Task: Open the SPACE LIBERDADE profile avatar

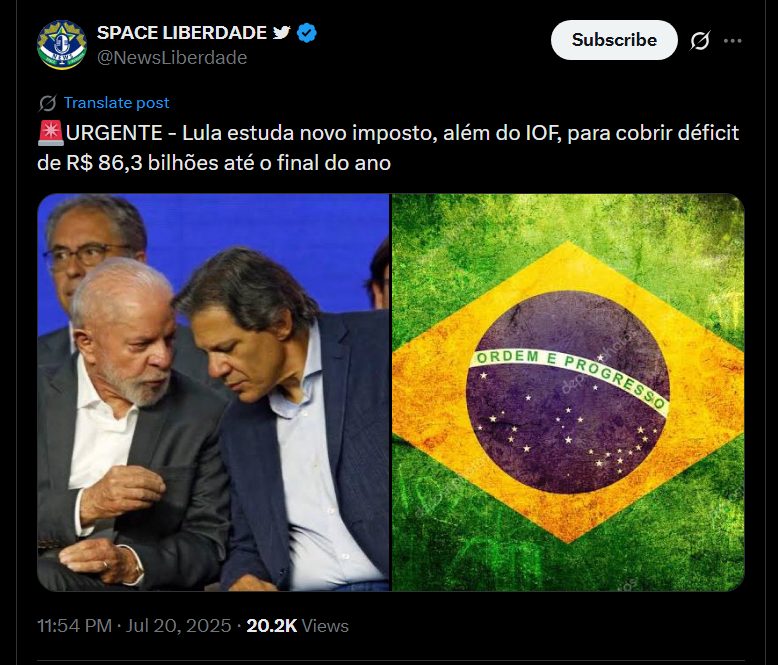Action: point(62,45)
